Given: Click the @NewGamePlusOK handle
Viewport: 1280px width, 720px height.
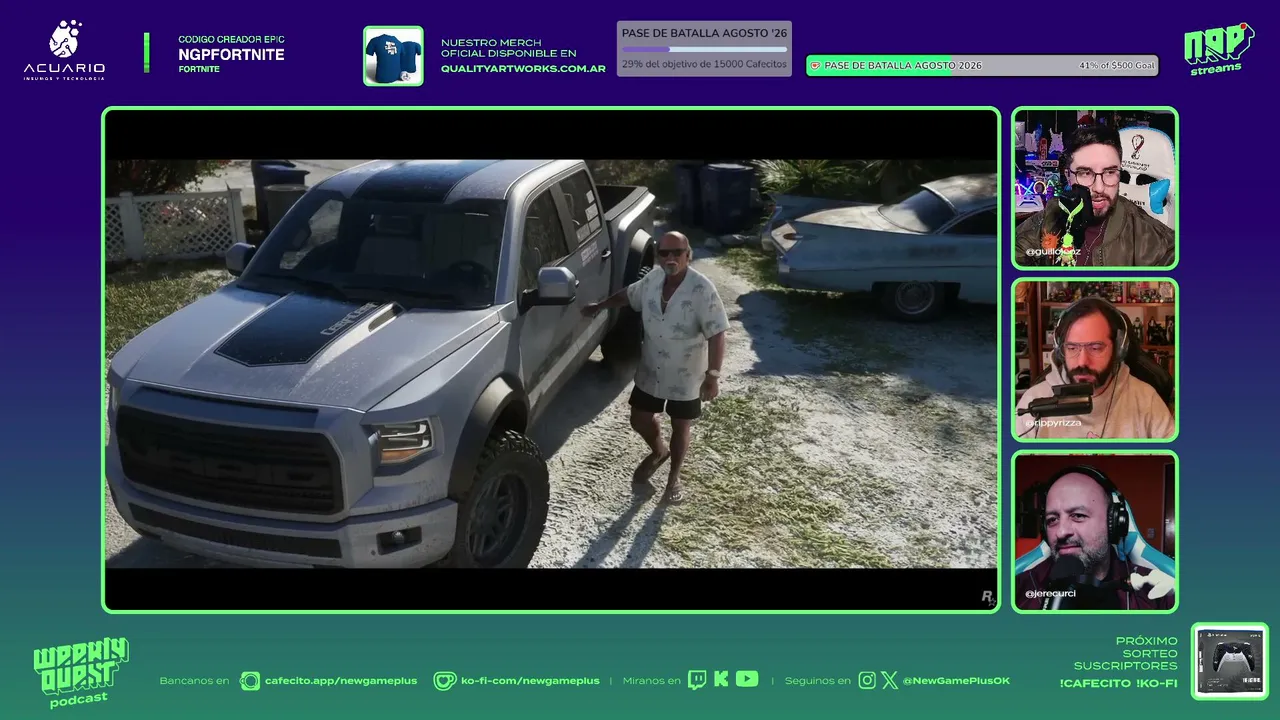Looking at the screenshot, I should (x=956, y=681).
